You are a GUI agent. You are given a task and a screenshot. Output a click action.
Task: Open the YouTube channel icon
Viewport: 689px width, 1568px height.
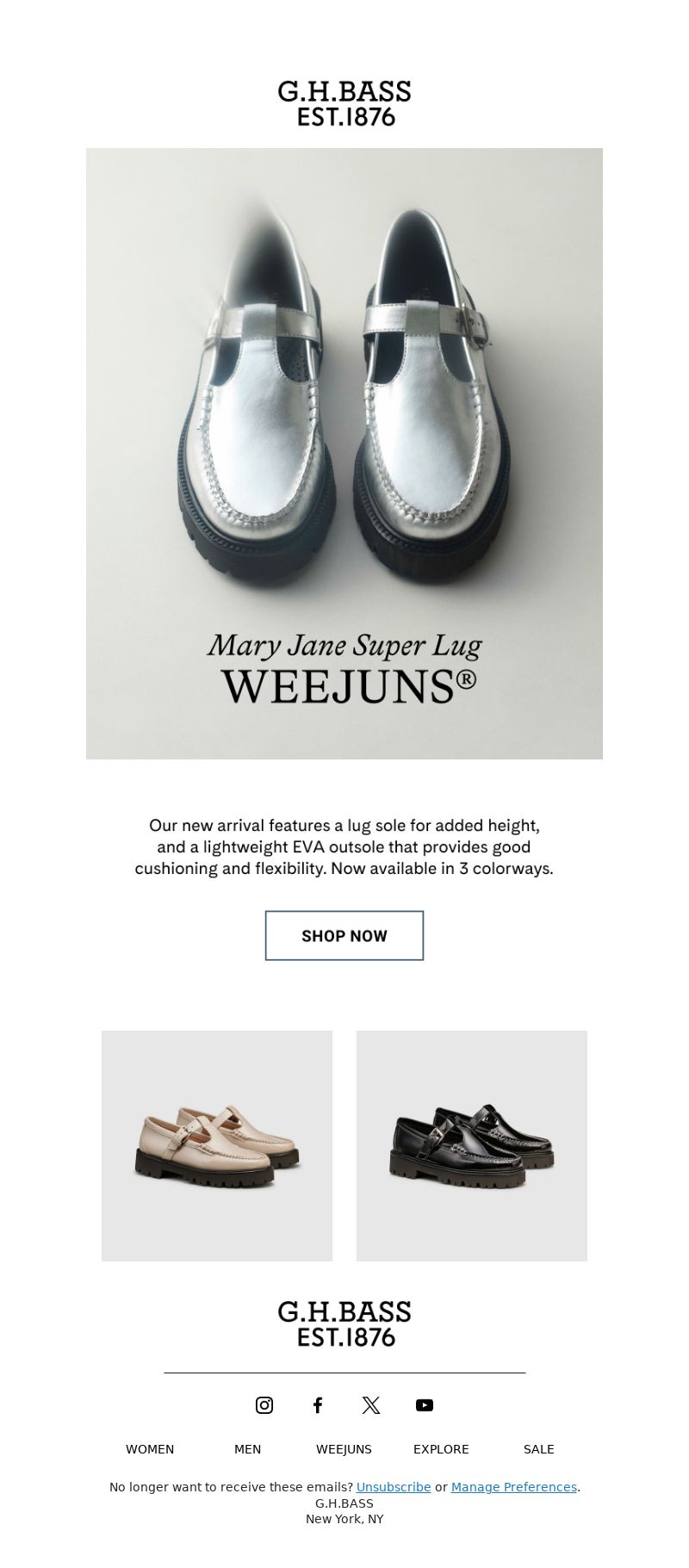[x=425, y=1405]
